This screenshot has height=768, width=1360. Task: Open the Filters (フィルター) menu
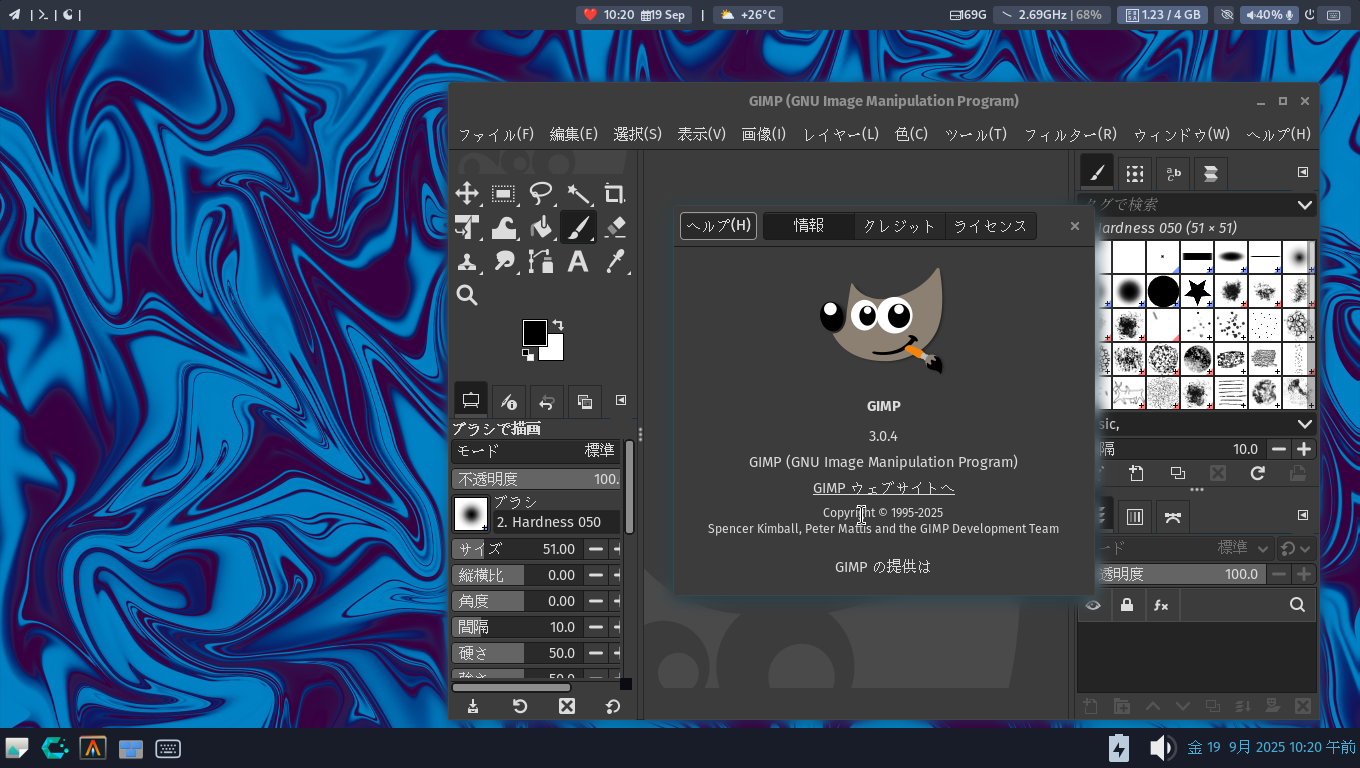point(1070,134)
